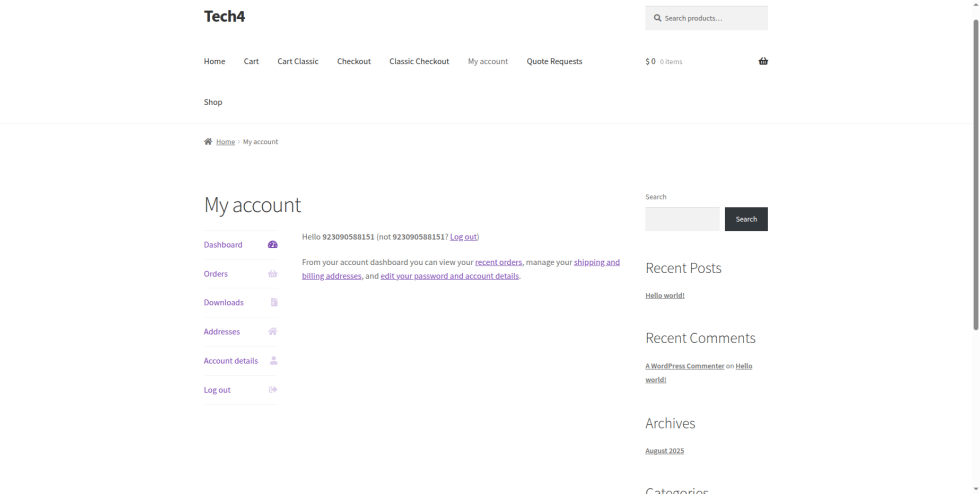This screenshot has width=980, height=494.
Task: Click Log out in account sidebar
Action: click(x=217, y=390)
